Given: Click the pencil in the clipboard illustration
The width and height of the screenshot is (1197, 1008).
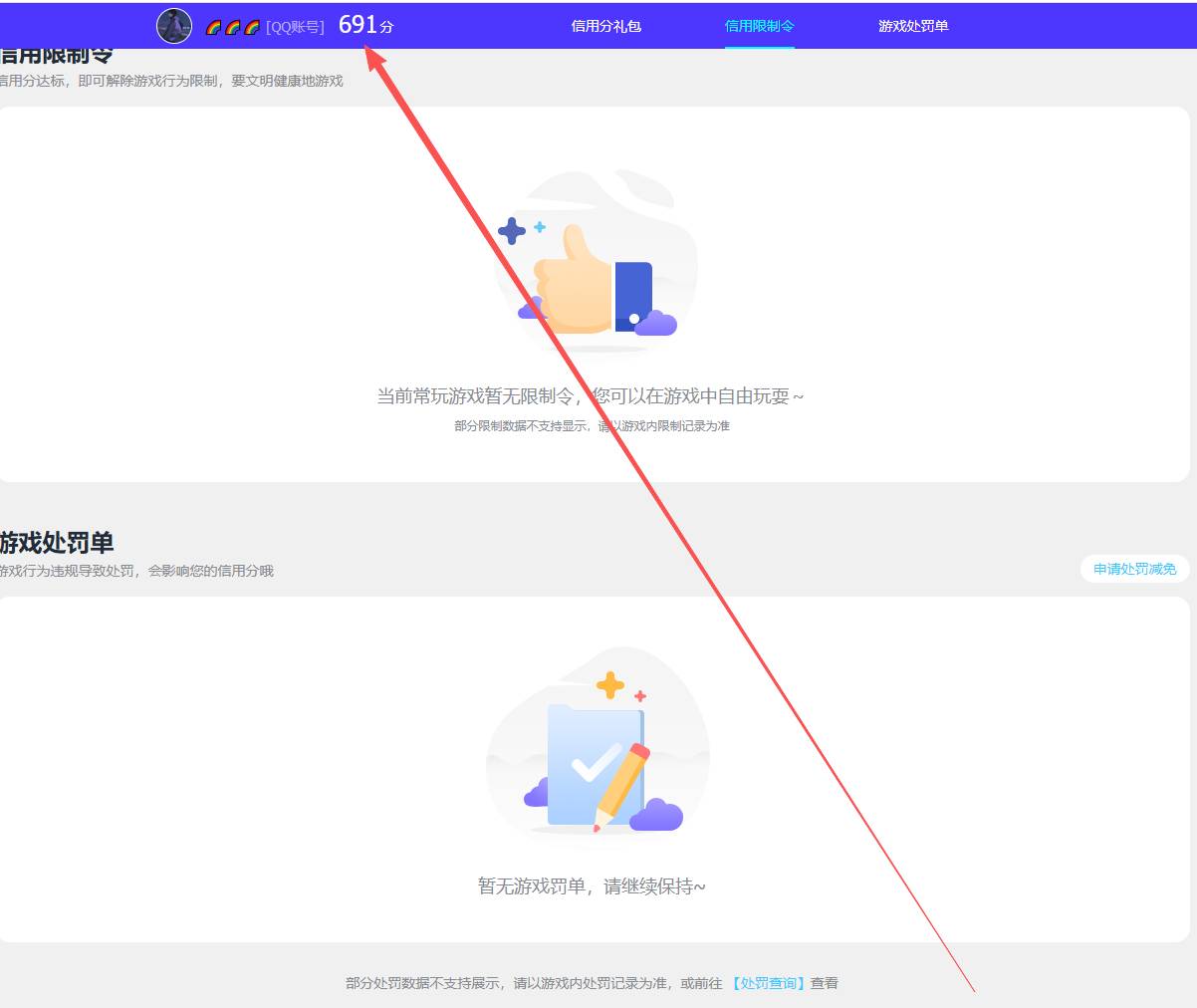Looking at the screenshot, I should 623,785.
